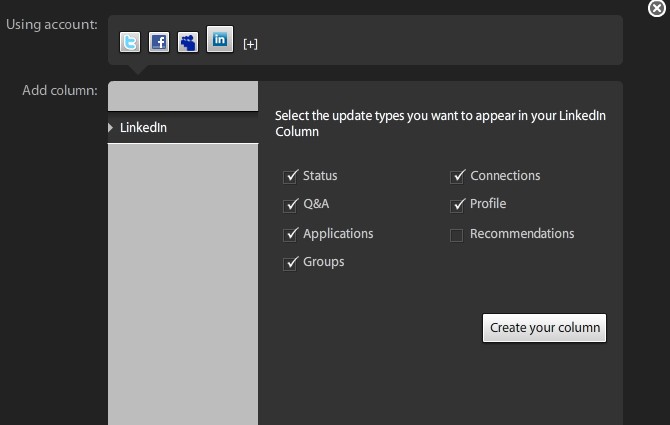Click the blank gray slot above LinkedIn
Image resolution: width=670 pixels, height=425 pixels.
tap(183, 96)
